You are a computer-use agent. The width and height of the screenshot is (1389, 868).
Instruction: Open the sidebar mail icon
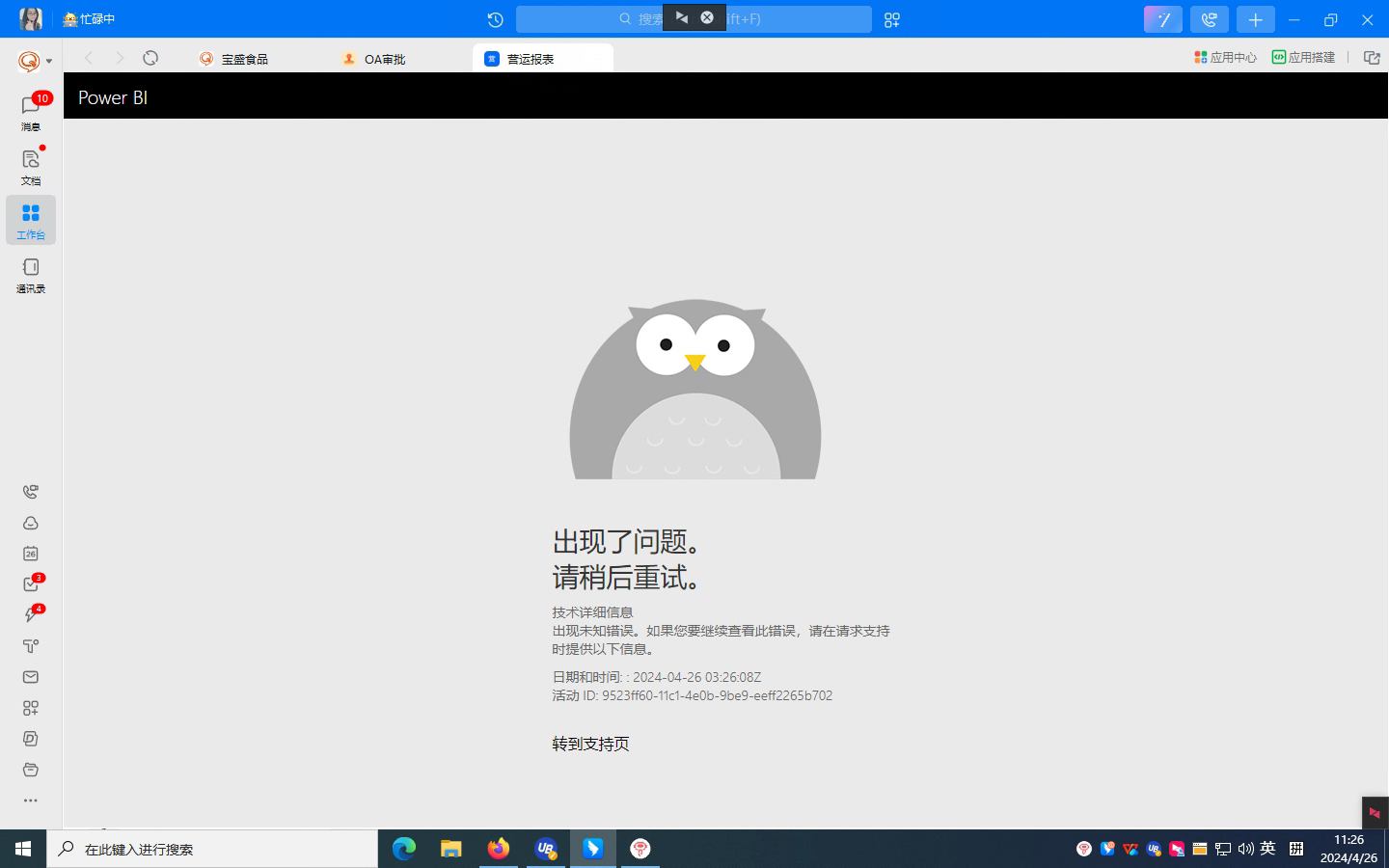(x=31, y=677)
